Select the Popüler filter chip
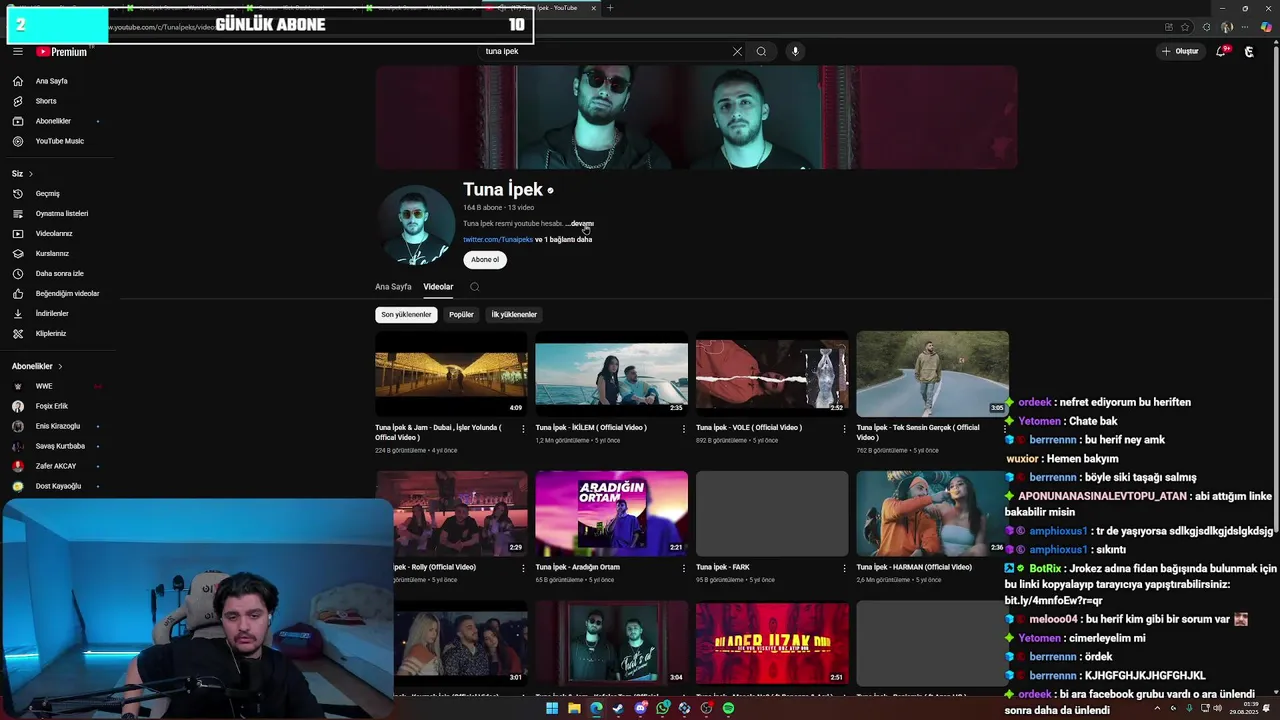 [461, 315]
